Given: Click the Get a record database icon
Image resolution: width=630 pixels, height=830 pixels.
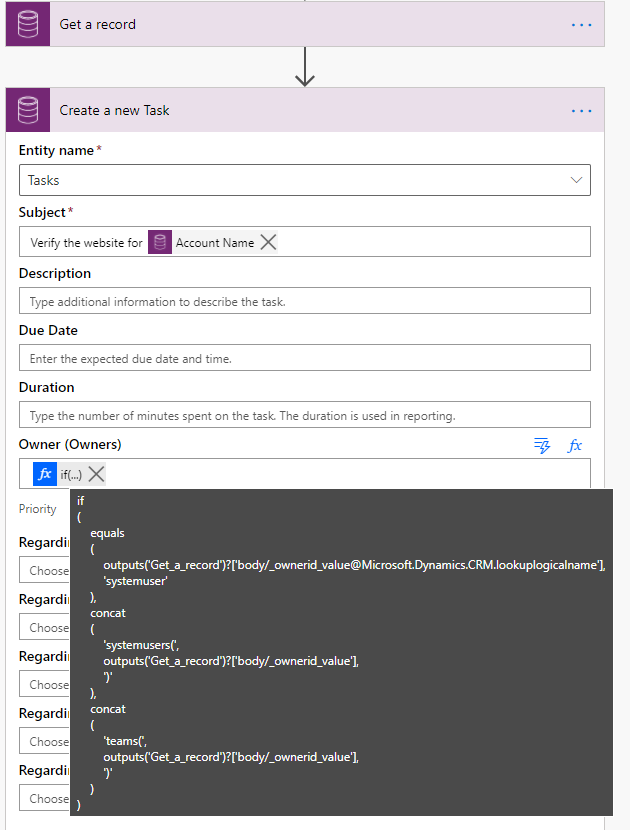Looking at the screenshot, I should [28, 24].
